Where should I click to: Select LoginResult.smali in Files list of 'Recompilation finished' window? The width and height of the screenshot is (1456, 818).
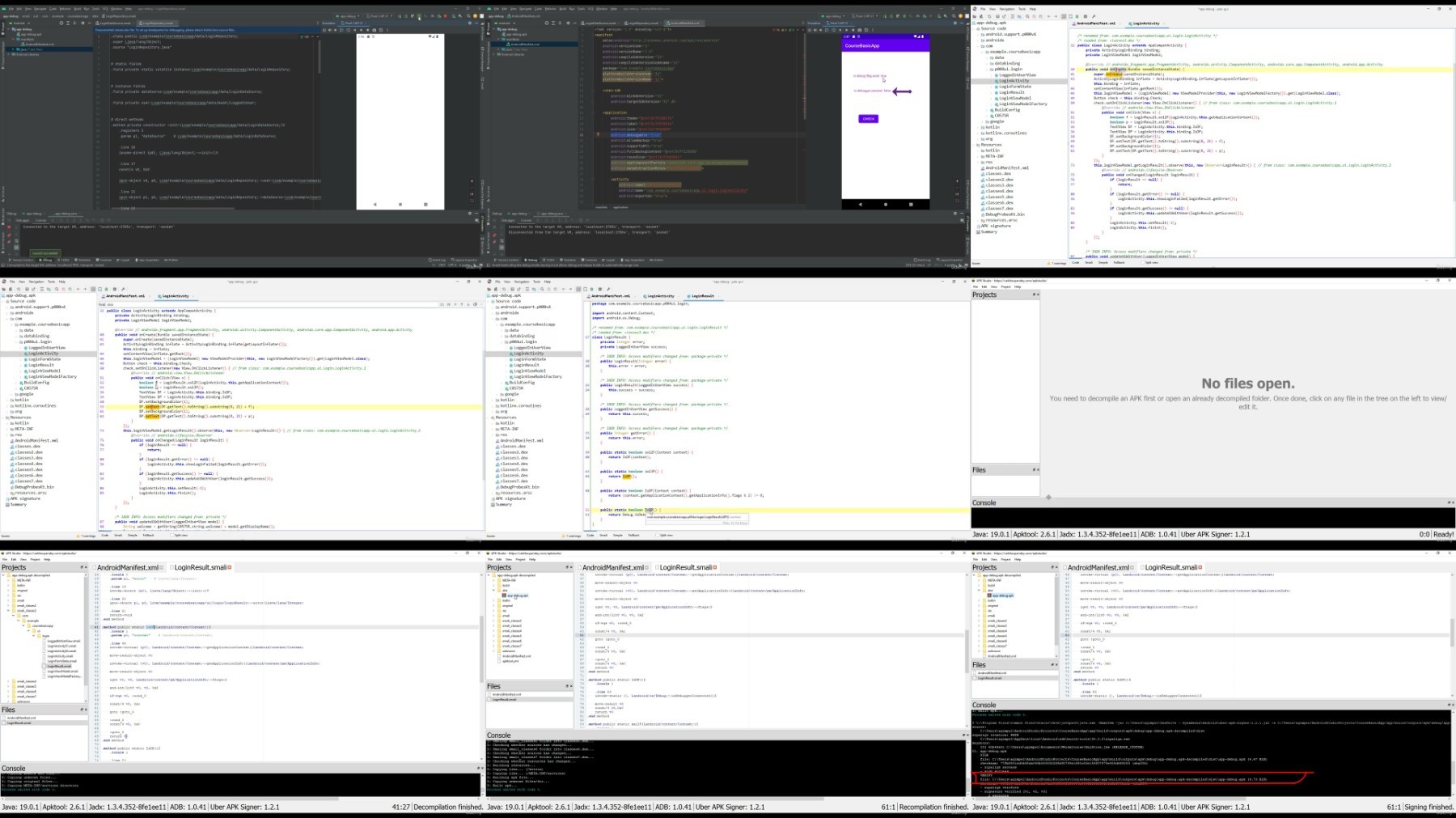(x=505, y=699)
